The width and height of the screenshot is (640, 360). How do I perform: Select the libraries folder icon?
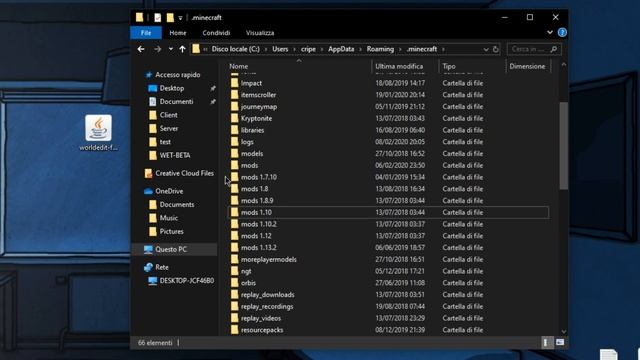click(x=234, y=130)
